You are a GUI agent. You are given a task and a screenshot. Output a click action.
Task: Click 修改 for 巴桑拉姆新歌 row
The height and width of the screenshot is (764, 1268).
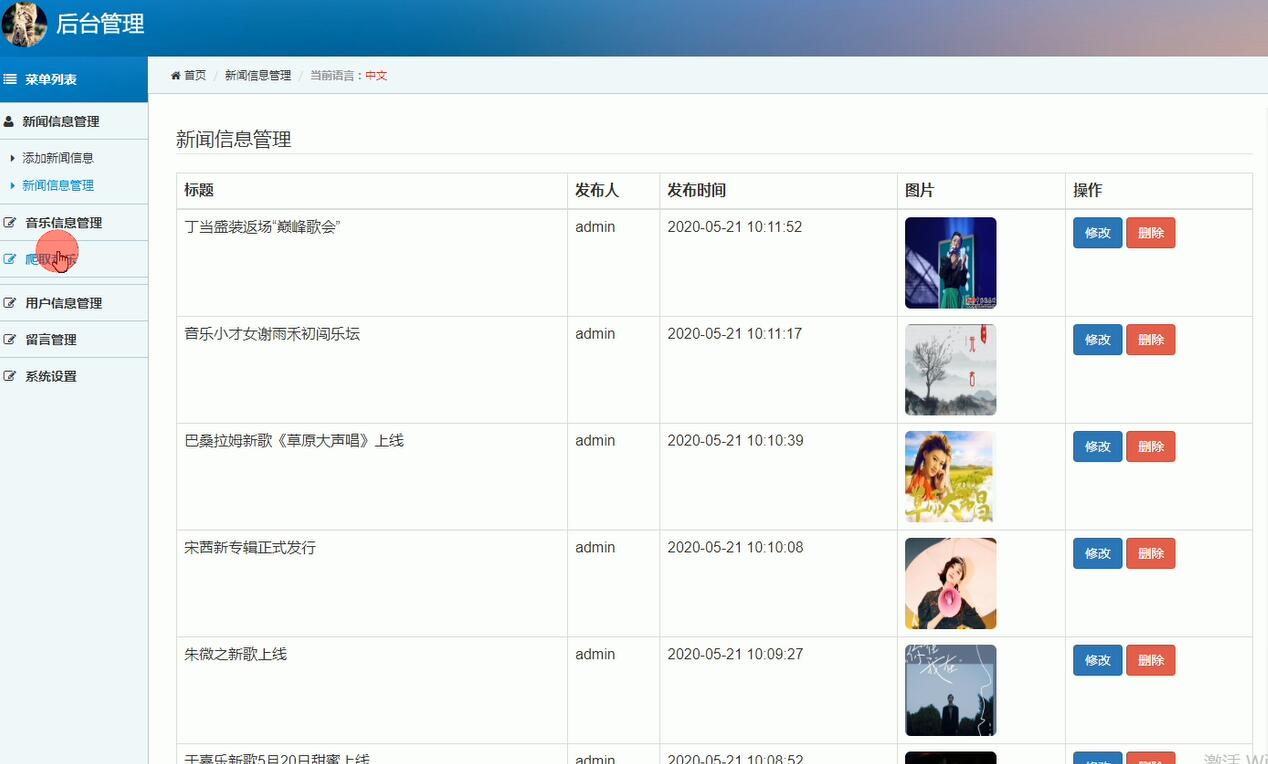[x=1098, y=447]
